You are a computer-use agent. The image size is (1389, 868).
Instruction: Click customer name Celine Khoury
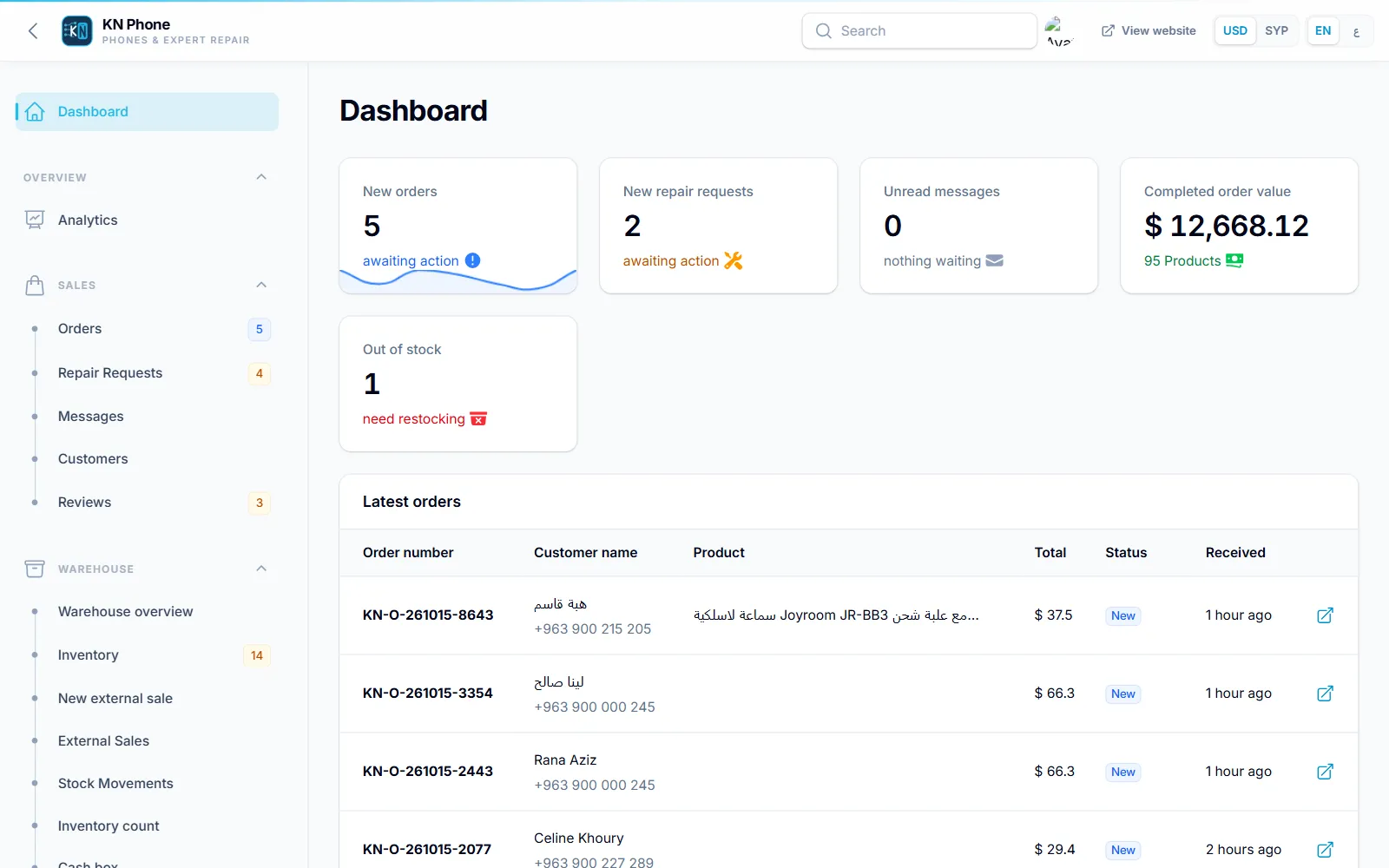click(x=579, y=838)
